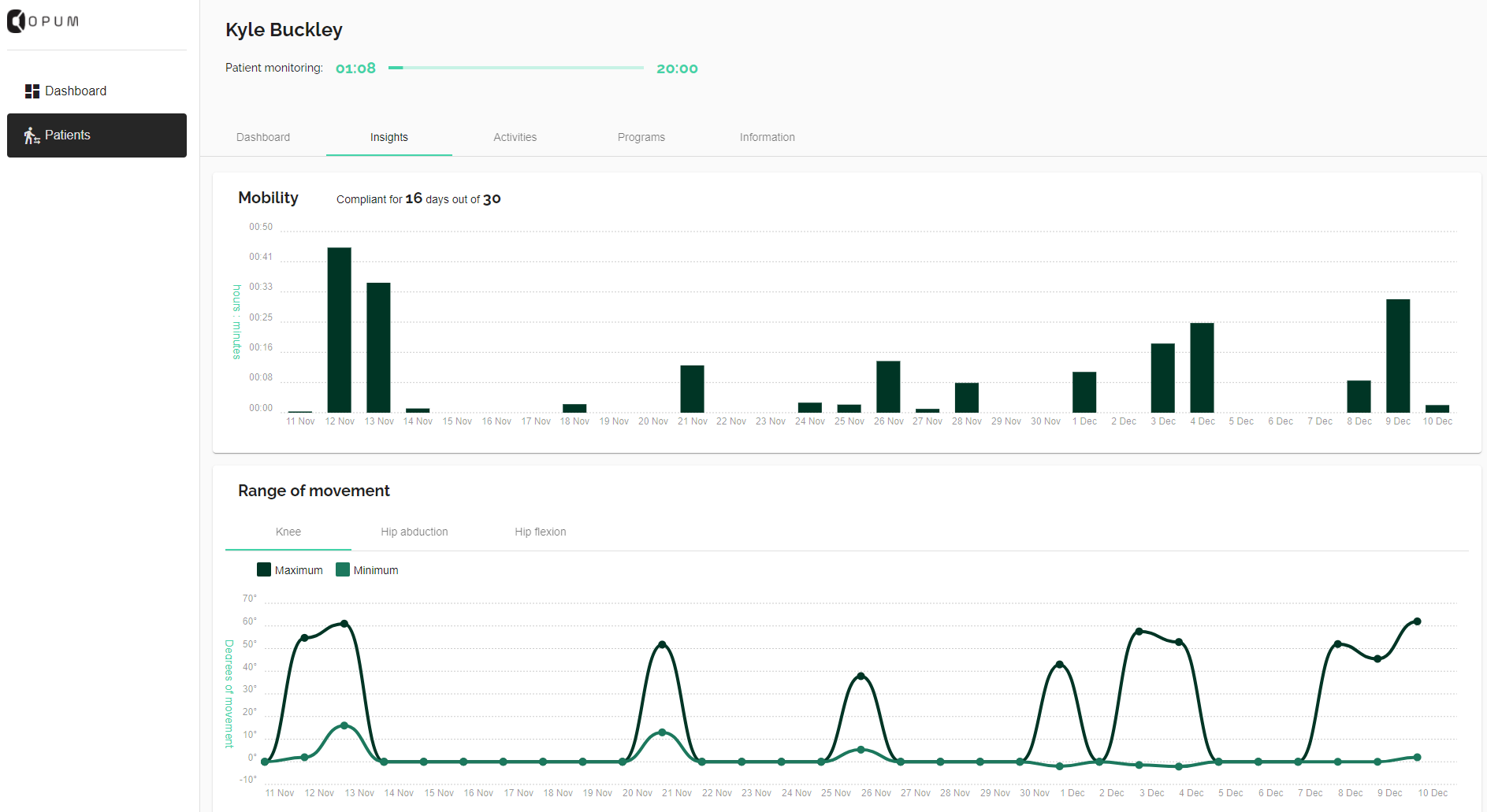1487x812 pixels.
Task: Open the Activities tab
Action: coord(515,137)
